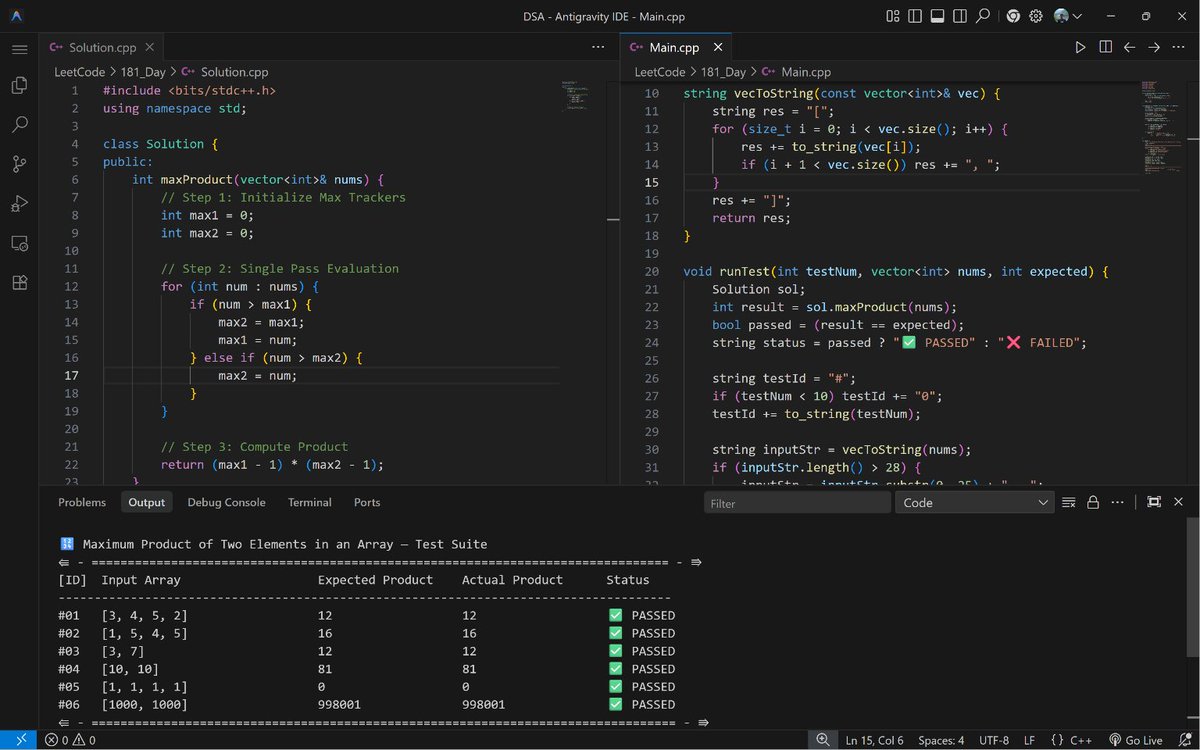
Task: Split the Main.cpp editor right
Action: pyautogui.click(x=1105, y=47)
